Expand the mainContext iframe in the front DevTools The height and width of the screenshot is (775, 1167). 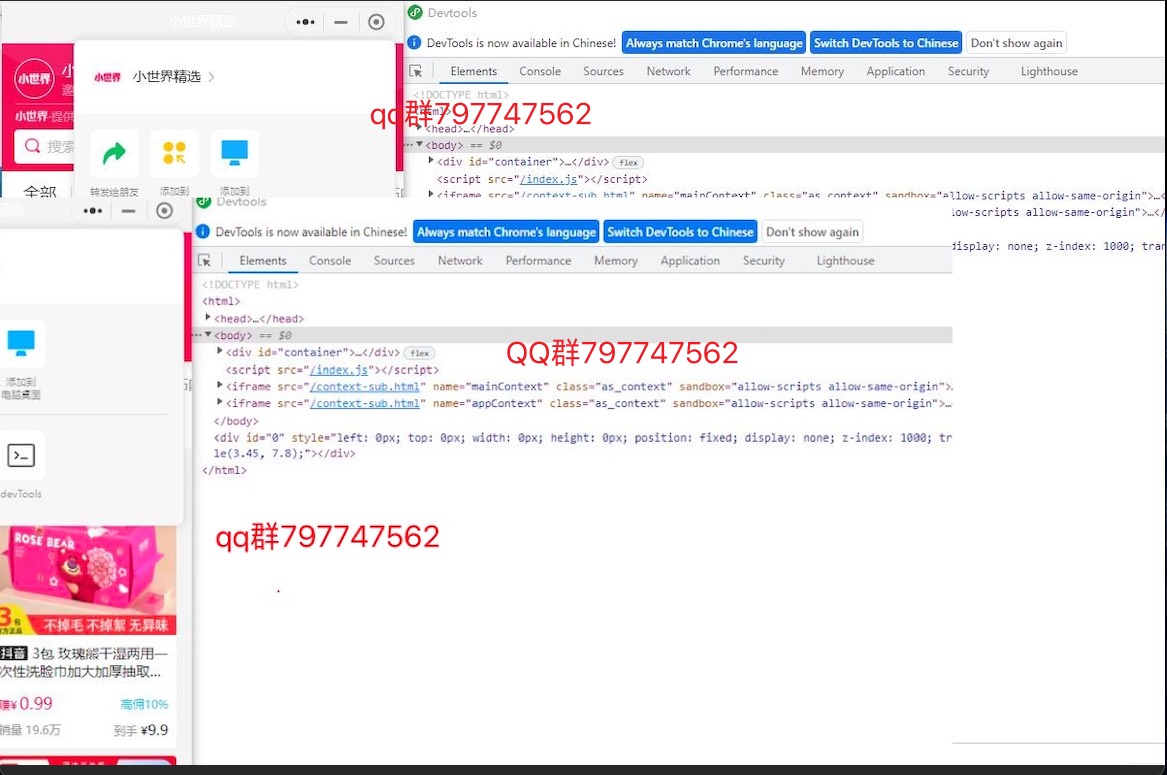click(x=220, y=385)
